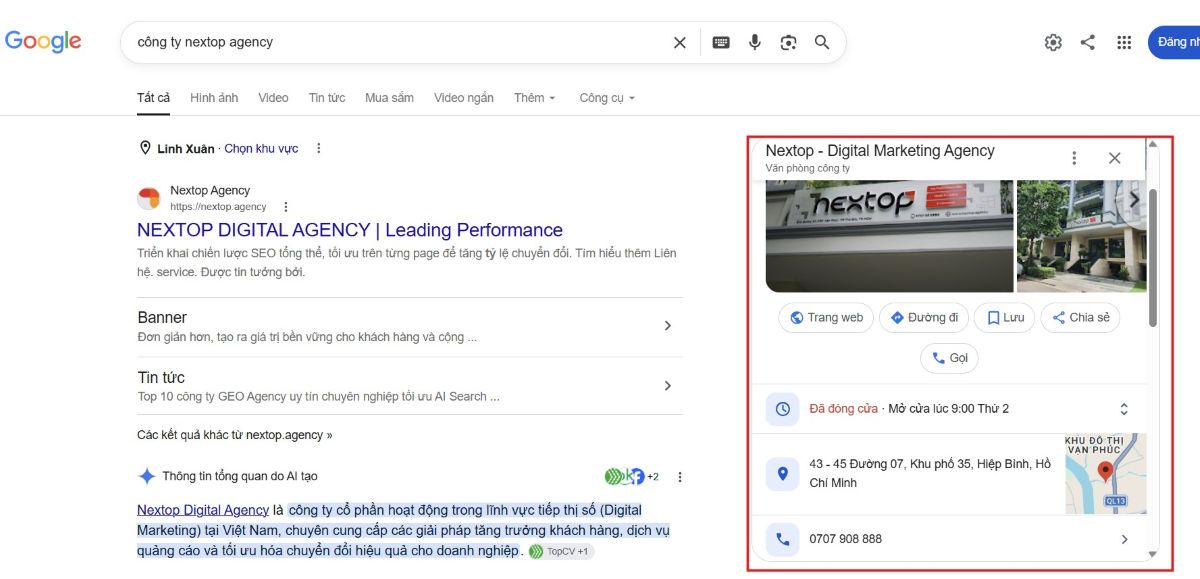Open Các kết quả khác từ nextop.agency

(x=235, y=435)
